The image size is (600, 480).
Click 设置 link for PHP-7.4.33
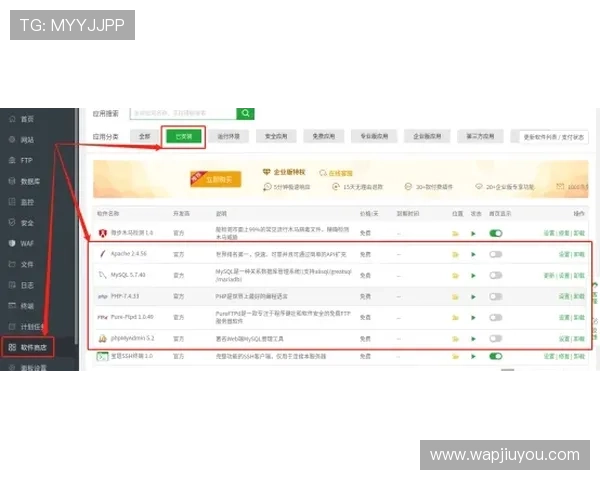click(x=564, y=296)
